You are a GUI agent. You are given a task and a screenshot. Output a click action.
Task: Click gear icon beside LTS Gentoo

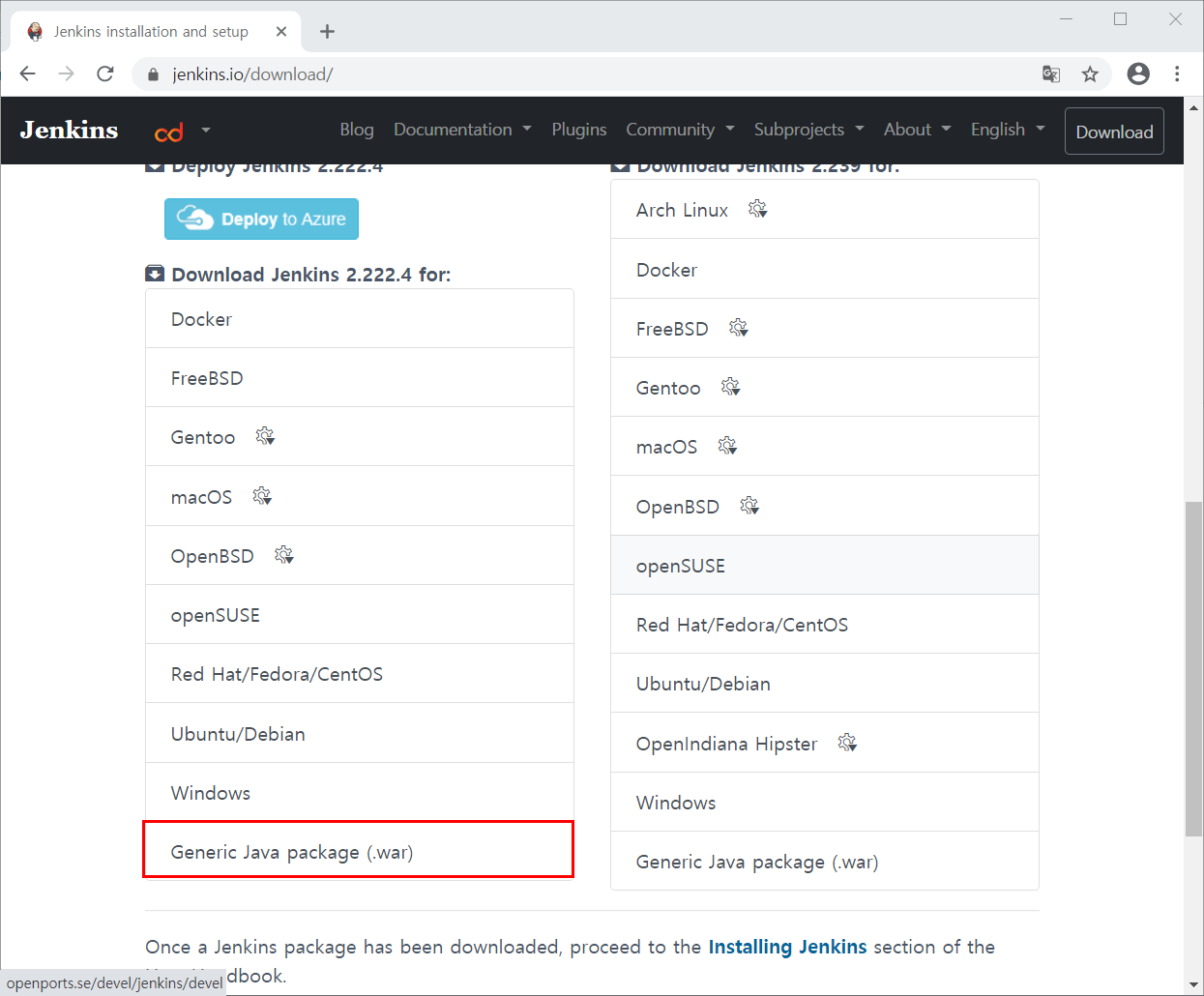[265, 436]
